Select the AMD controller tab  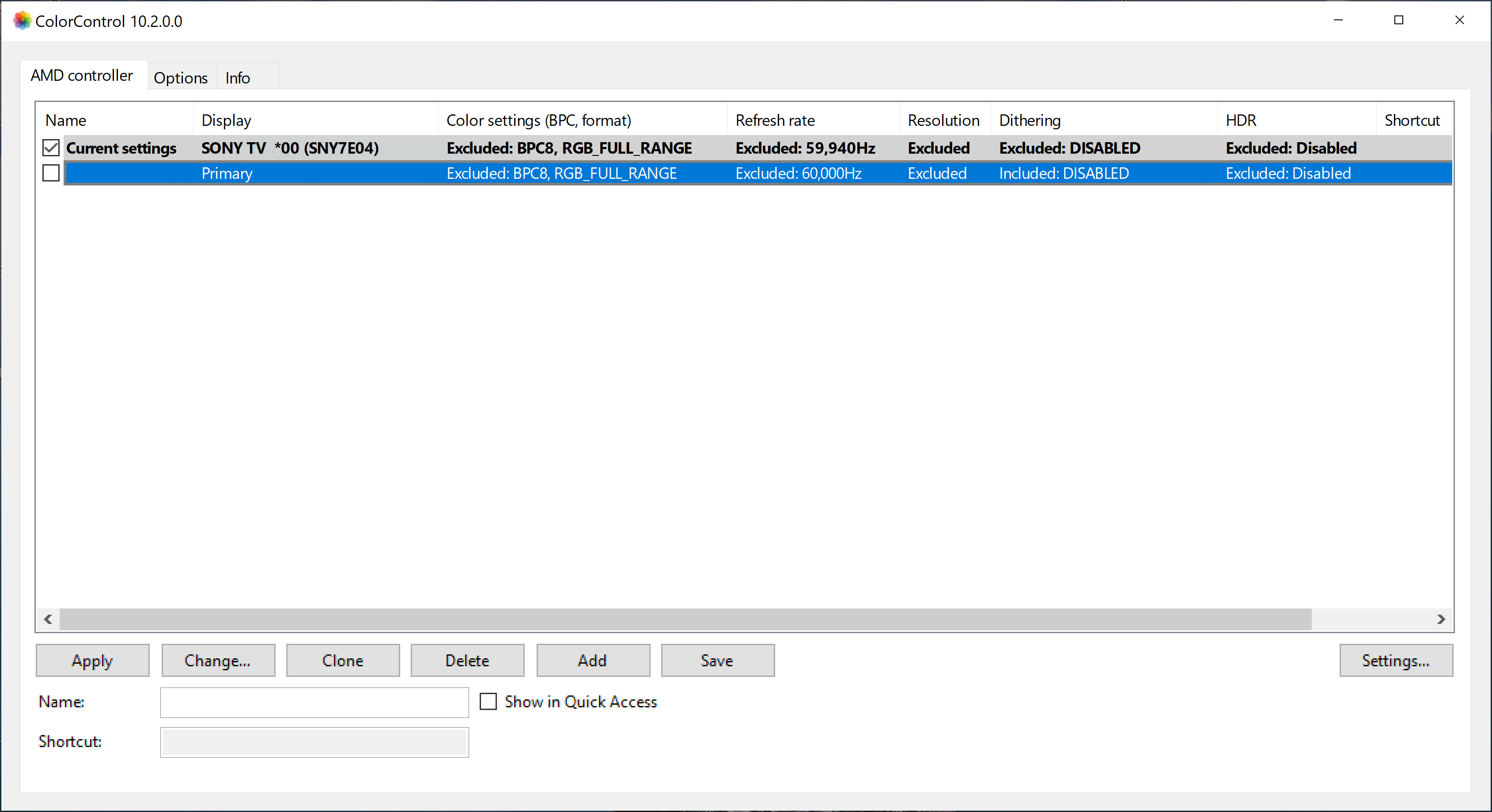(x=82, y=76)
